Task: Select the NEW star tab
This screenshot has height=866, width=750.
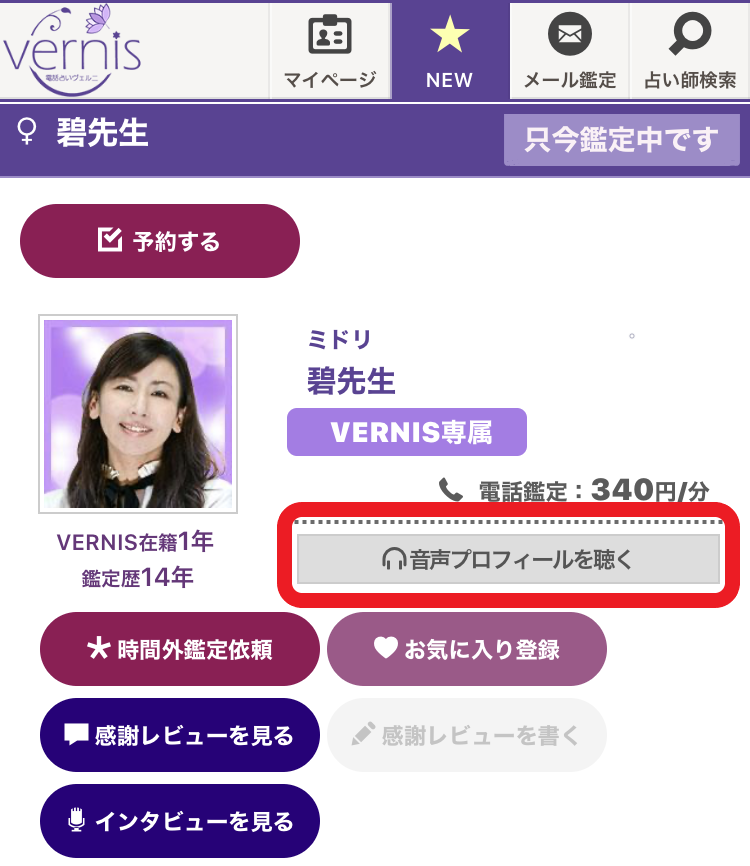Action: [x=450, y=51]
